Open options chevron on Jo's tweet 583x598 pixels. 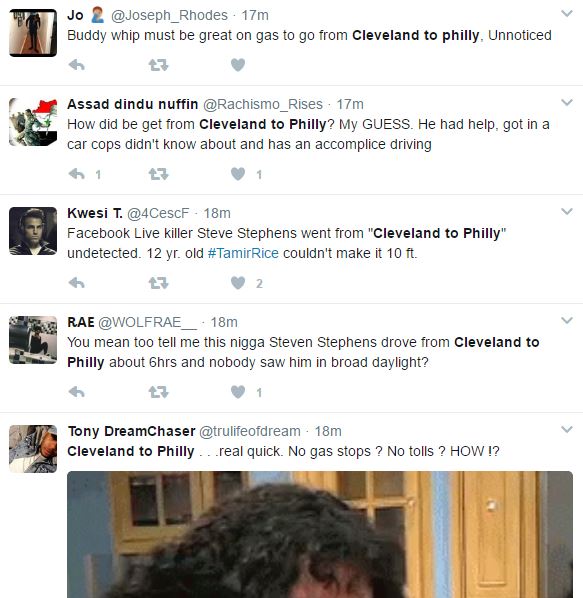click(x=567, y=14)
